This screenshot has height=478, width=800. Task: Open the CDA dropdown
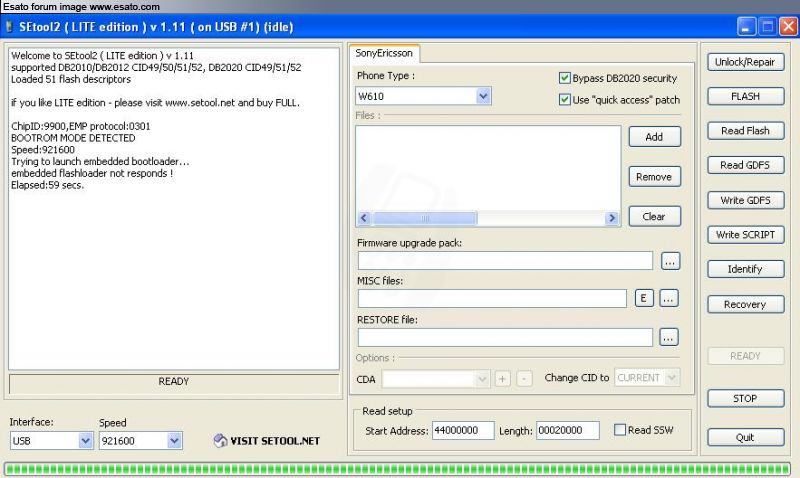pyautogui.click(x=482, y=379)
